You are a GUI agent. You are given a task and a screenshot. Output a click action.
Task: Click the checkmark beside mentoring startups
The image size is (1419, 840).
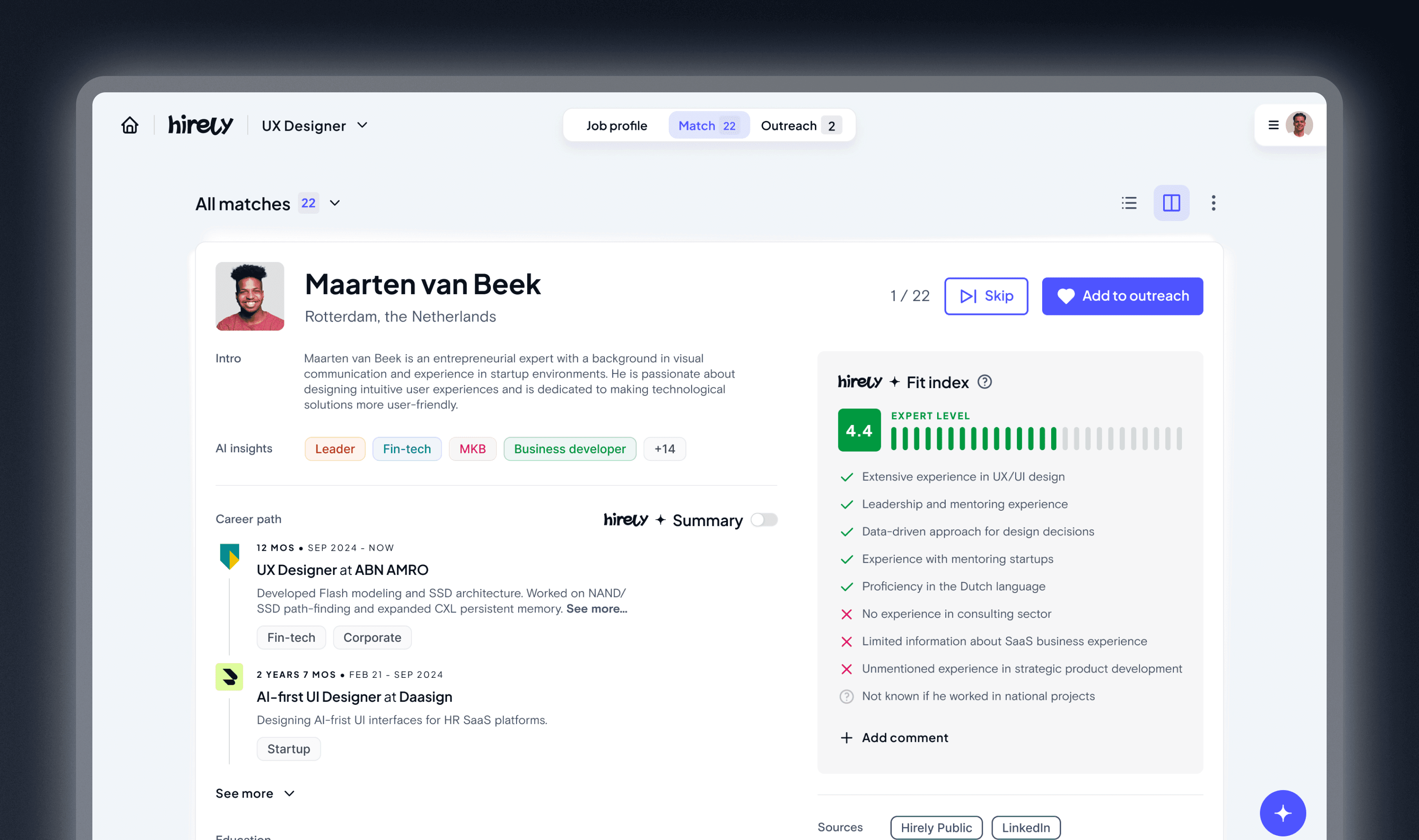point(846,559)
